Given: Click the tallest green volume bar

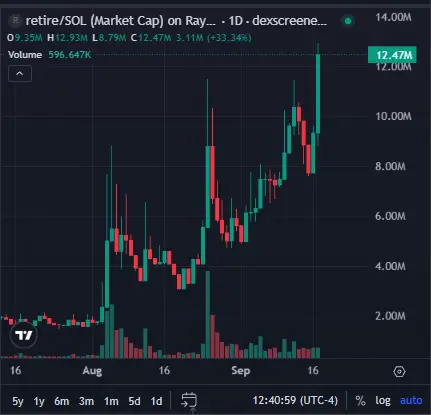Looking at the screenshot, I should (x=208, y=315).
